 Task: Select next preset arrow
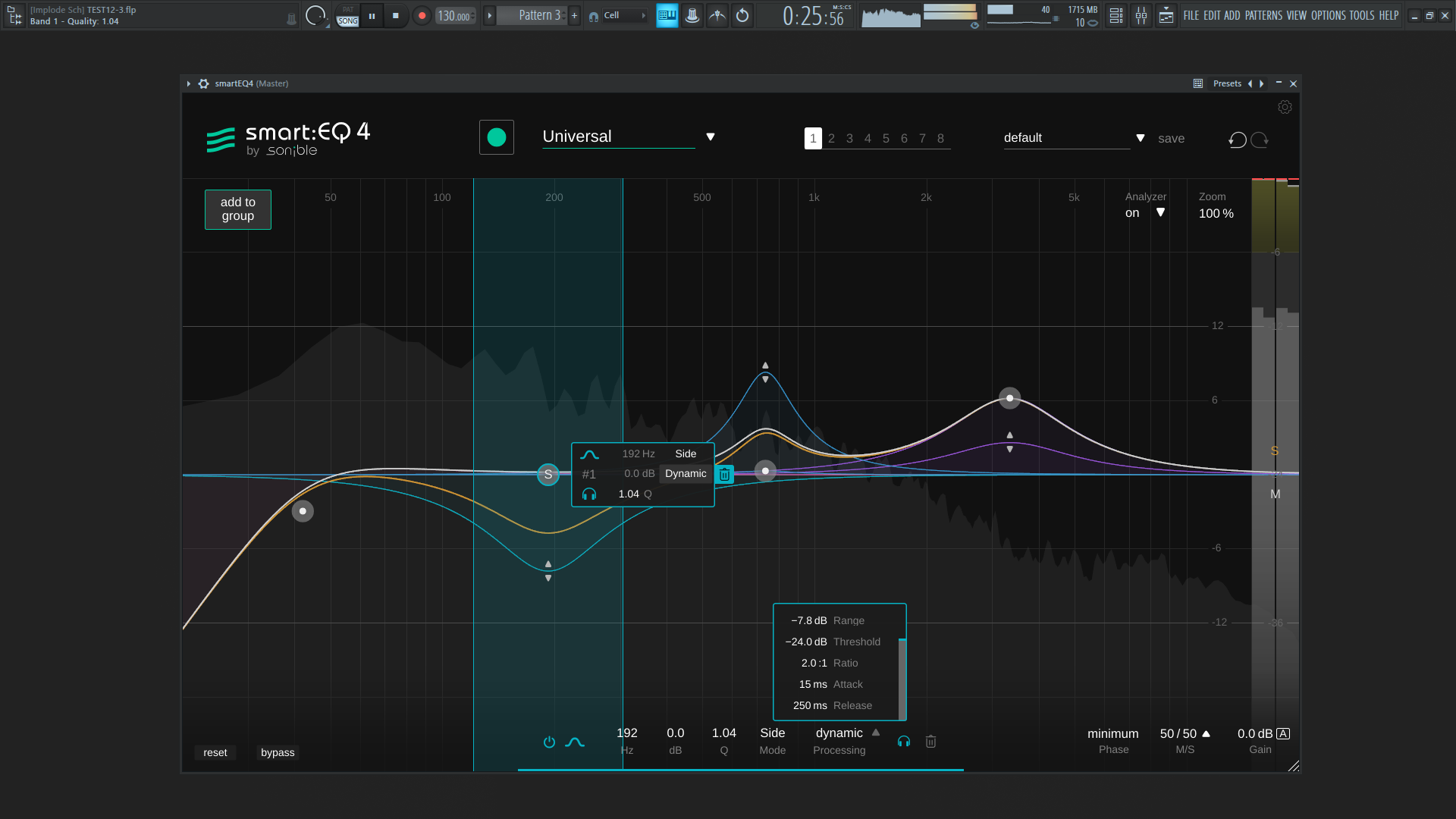point(1262,83)
